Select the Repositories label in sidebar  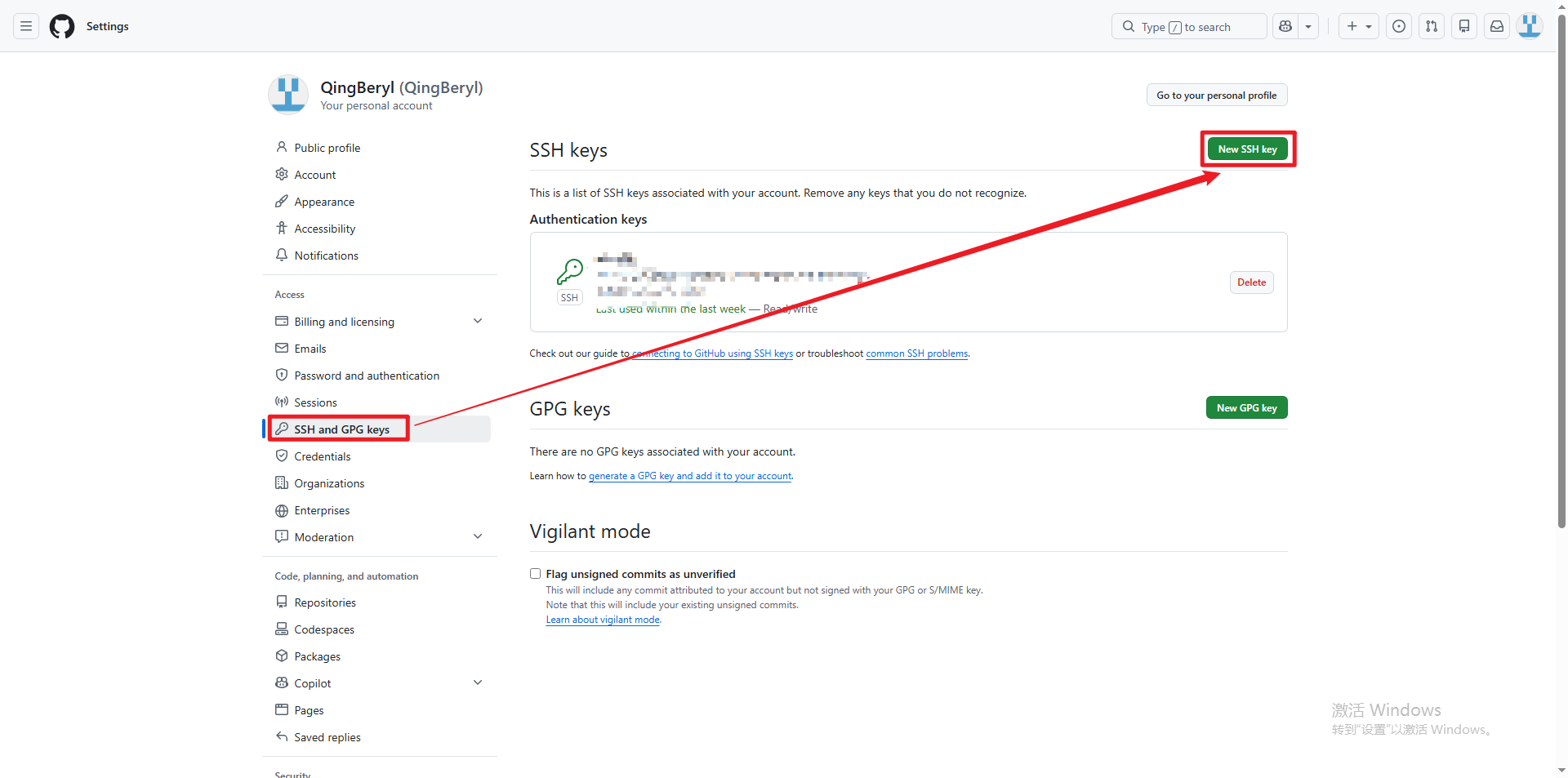coord(325,602)
